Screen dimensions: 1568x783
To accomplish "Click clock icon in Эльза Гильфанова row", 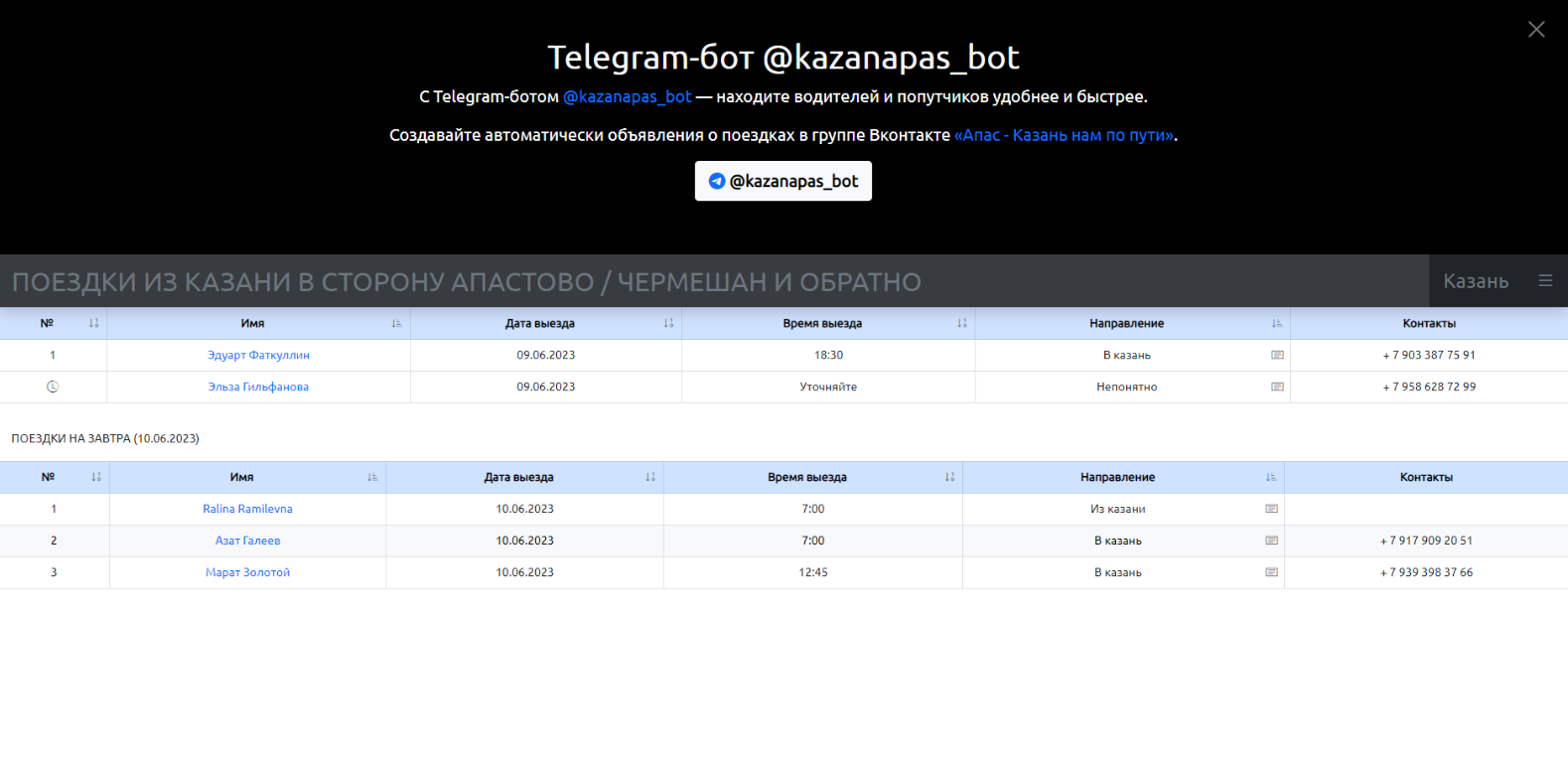I will (53, 387).
